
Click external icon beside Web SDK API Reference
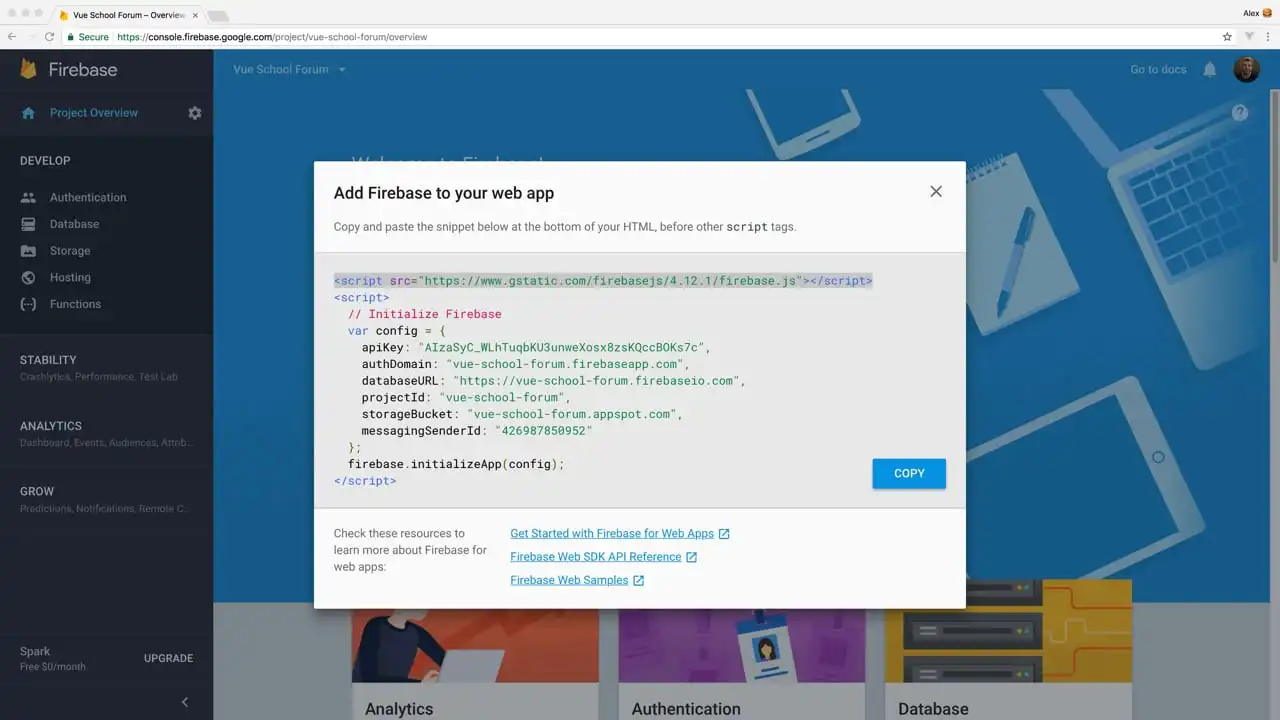[691, 557]
